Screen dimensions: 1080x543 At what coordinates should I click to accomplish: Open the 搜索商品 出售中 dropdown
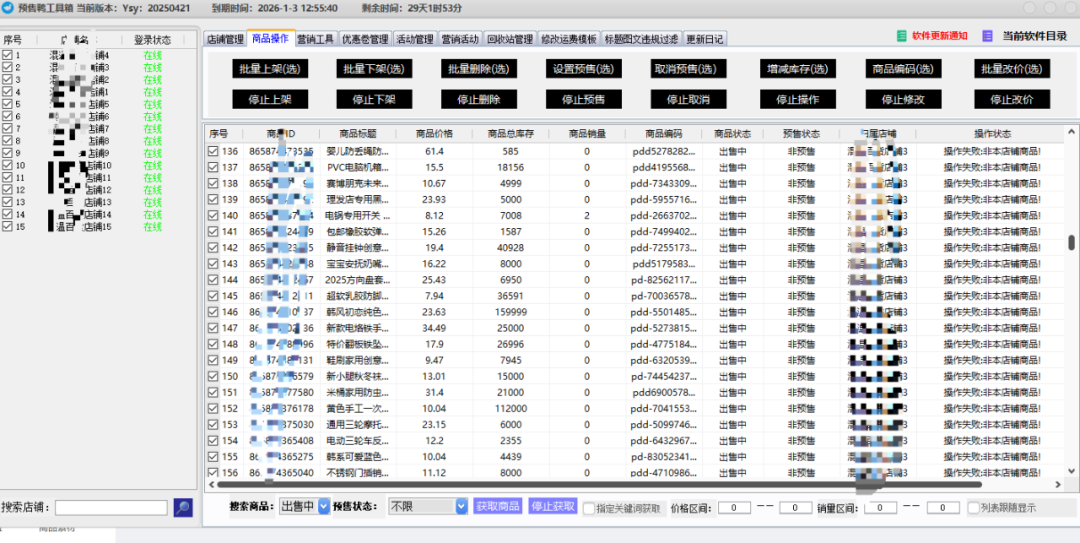(x=304, y=506)
